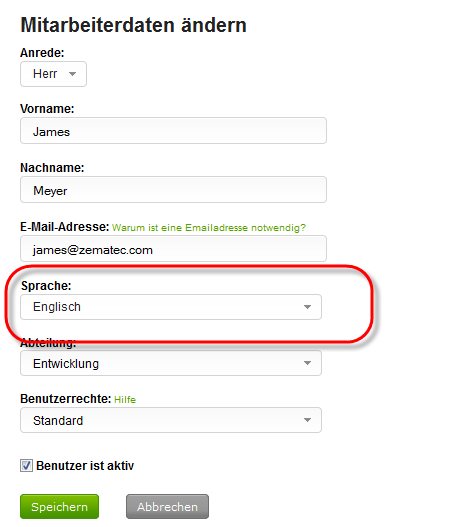This screenshot has width=454, height=527.
Task: Click the arrow icon in Benutzerrechte box
Action: (x=307, y=420)
